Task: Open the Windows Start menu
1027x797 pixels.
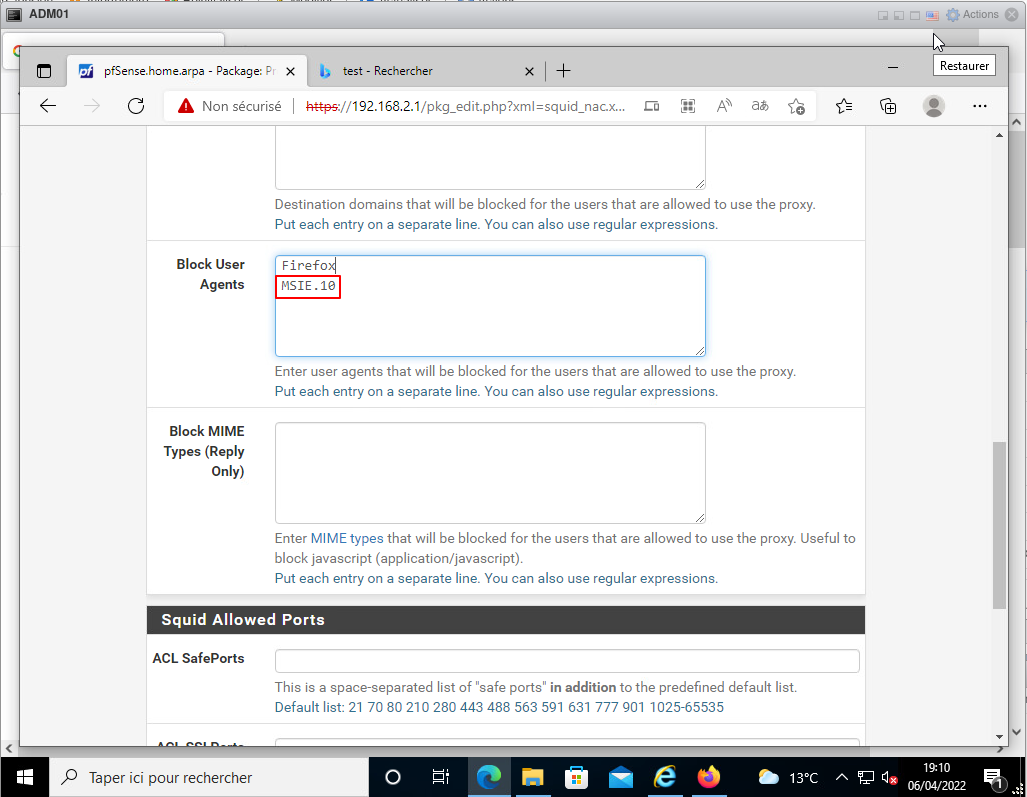Action: [24, 777]
